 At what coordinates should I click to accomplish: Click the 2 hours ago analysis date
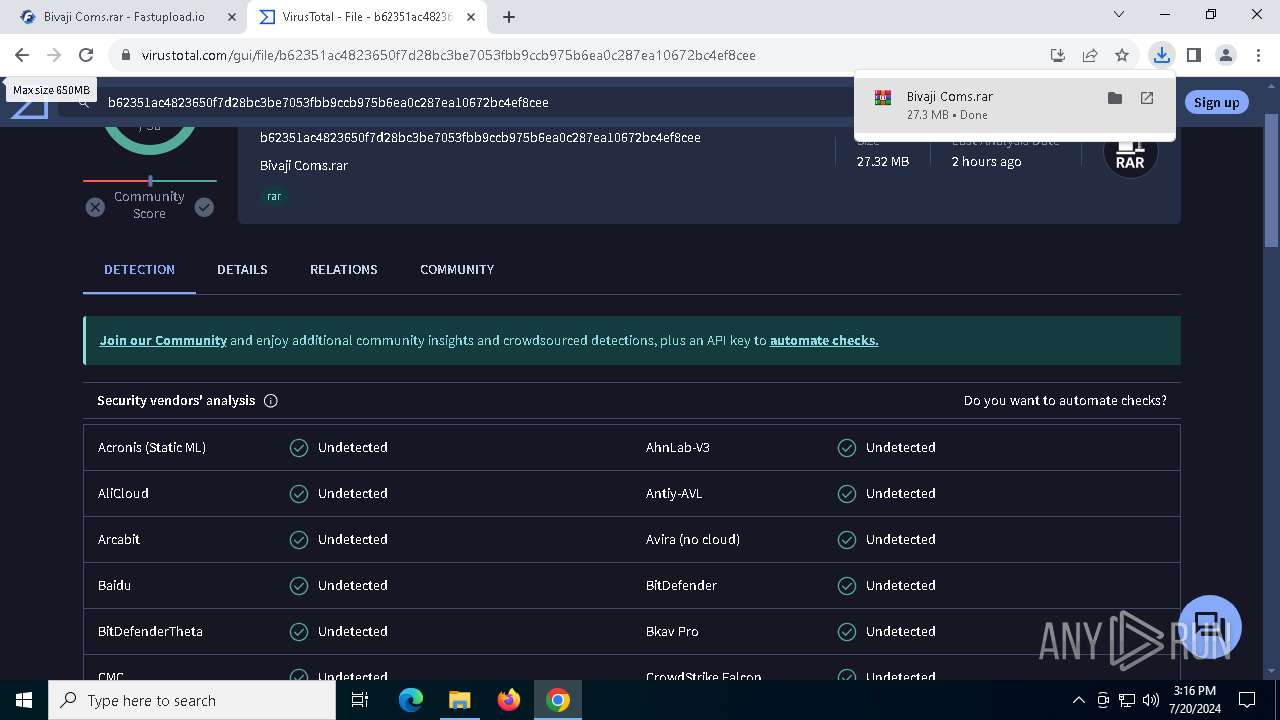click(986, 161)
